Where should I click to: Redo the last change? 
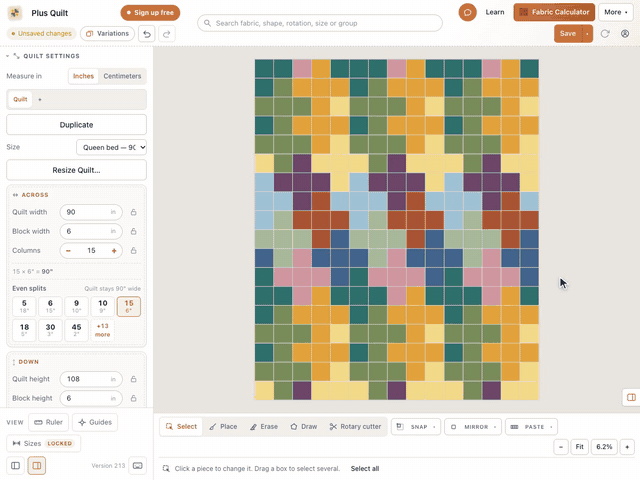[x=167, y=34]
